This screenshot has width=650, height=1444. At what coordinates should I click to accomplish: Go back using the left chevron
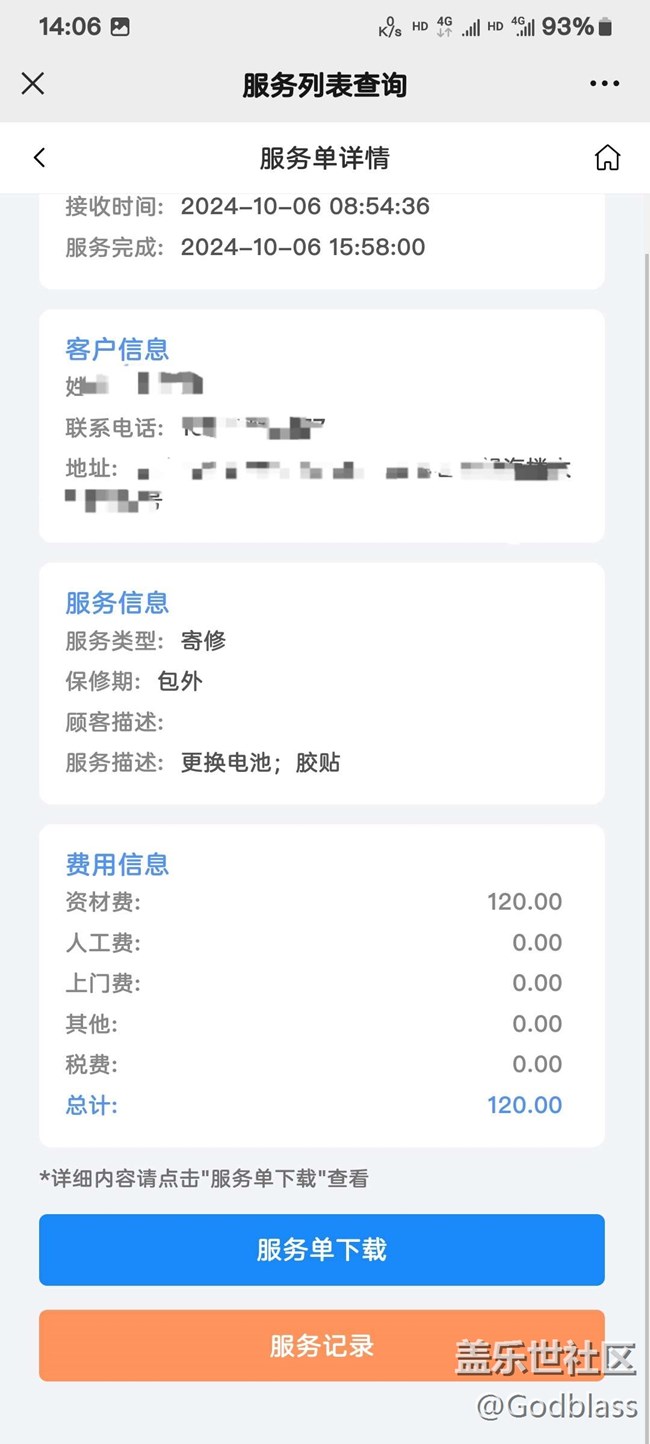click(40, 158)
